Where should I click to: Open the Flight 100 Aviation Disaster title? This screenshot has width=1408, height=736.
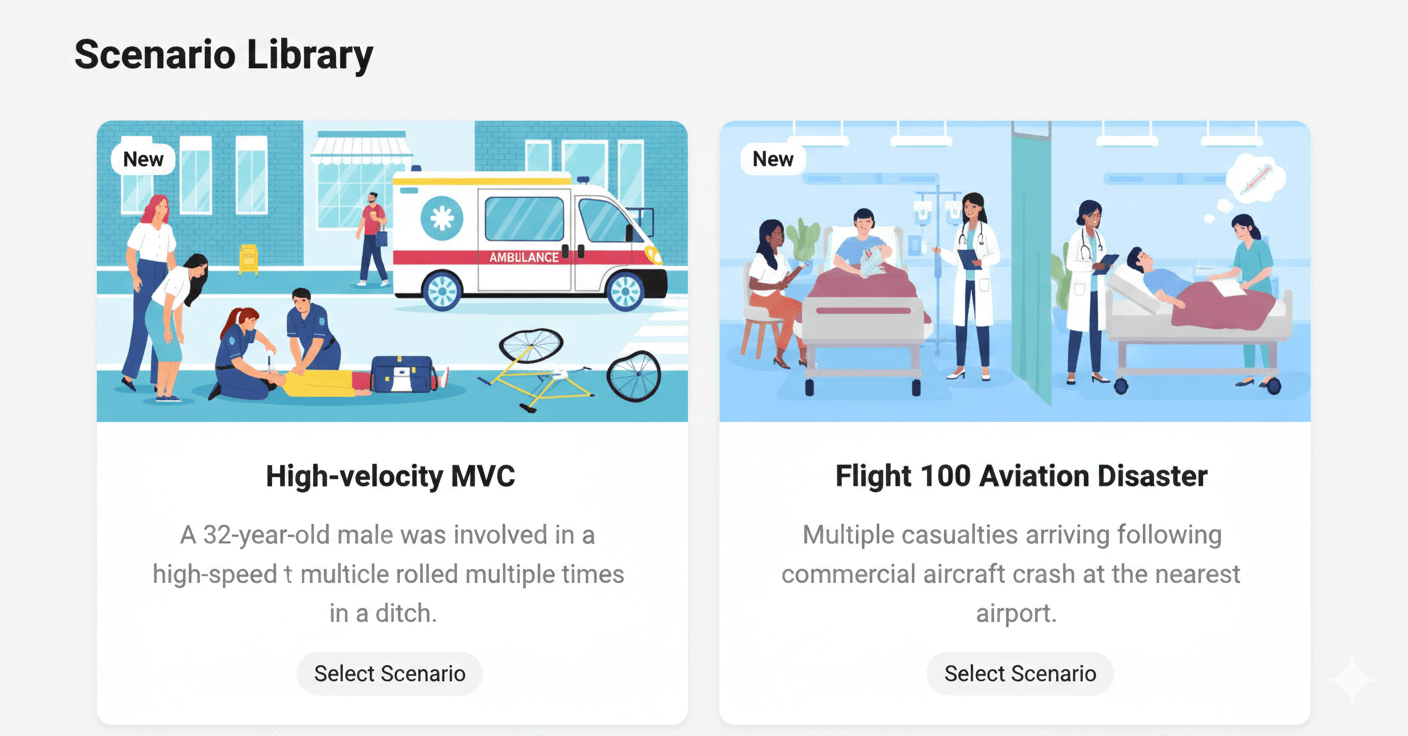point(1021,476)
